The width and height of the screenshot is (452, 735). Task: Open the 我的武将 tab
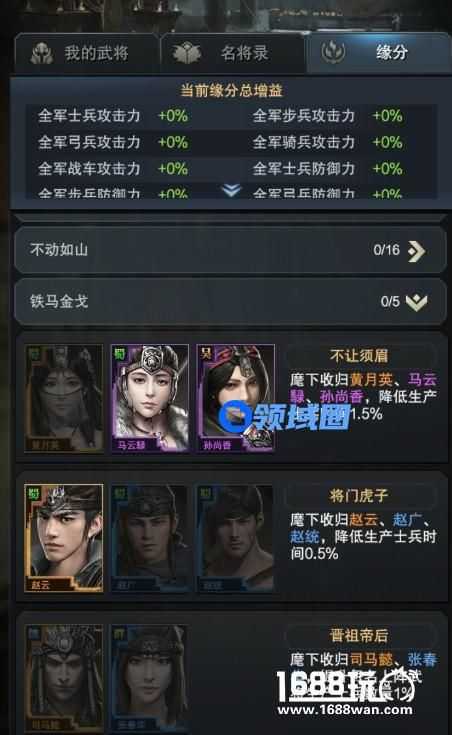86,53
